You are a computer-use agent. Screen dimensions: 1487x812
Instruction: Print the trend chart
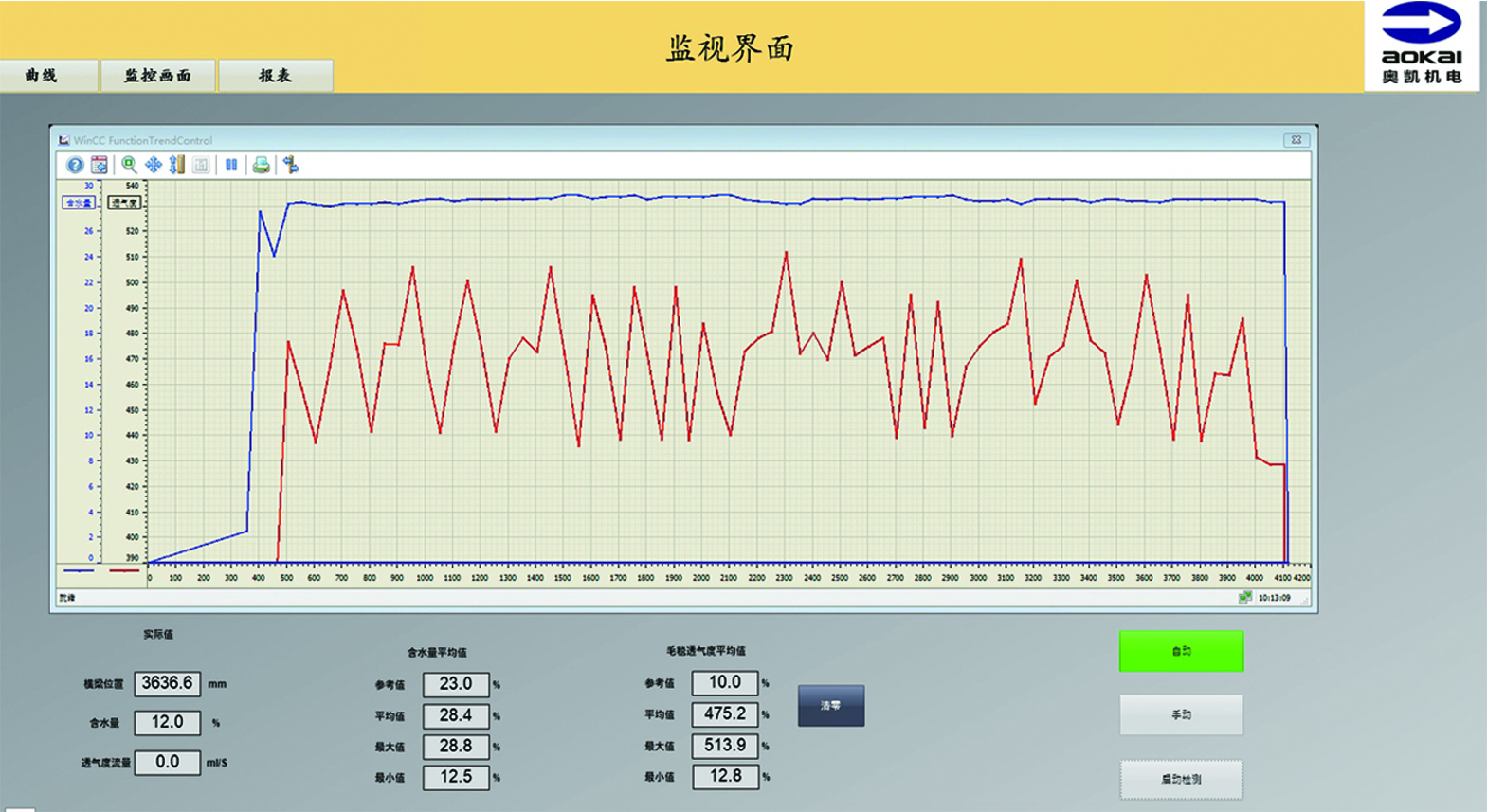pyautogui.click(x=261, y=165)
